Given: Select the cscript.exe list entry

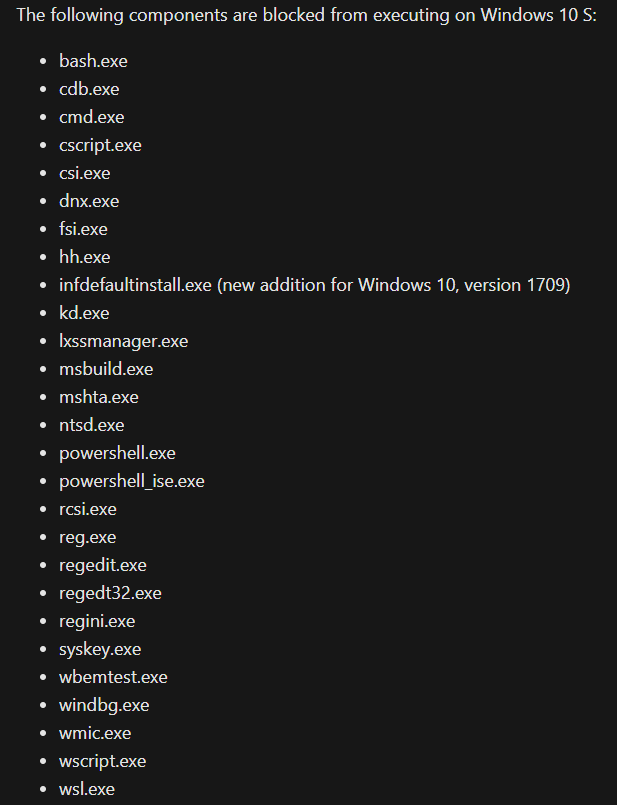Looking at the screenshot, I should pyautogui.click(x=100, y=145).
